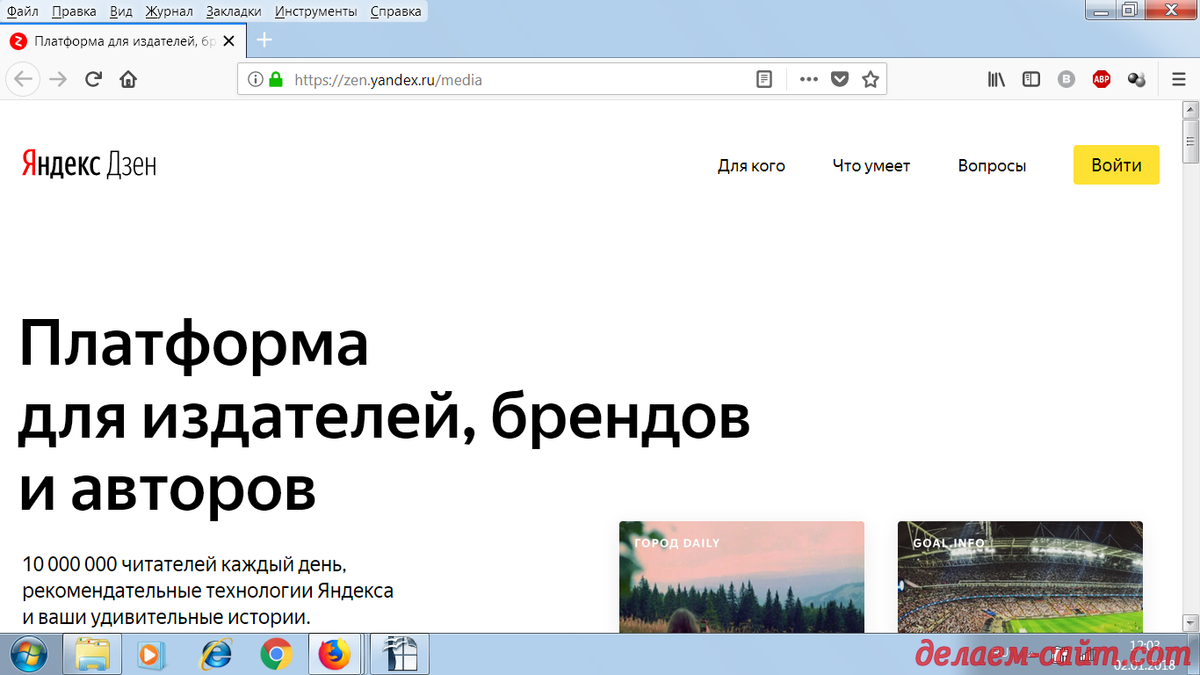Open the Файл menu
Viewport: 1200px width, 675px height.
point(22,11)
